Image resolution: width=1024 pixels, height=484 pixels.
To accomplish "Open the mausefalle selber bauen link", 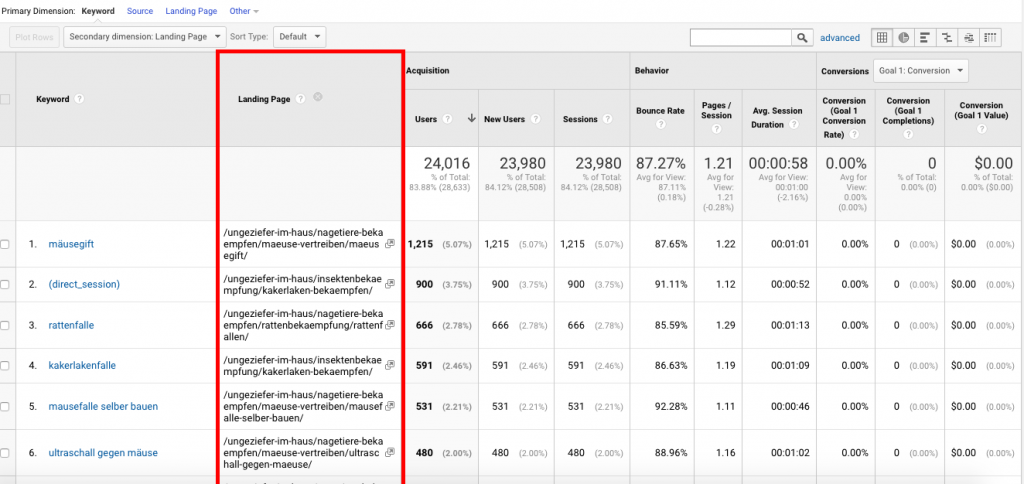I will pyautogui.click(x=103, y=406).
